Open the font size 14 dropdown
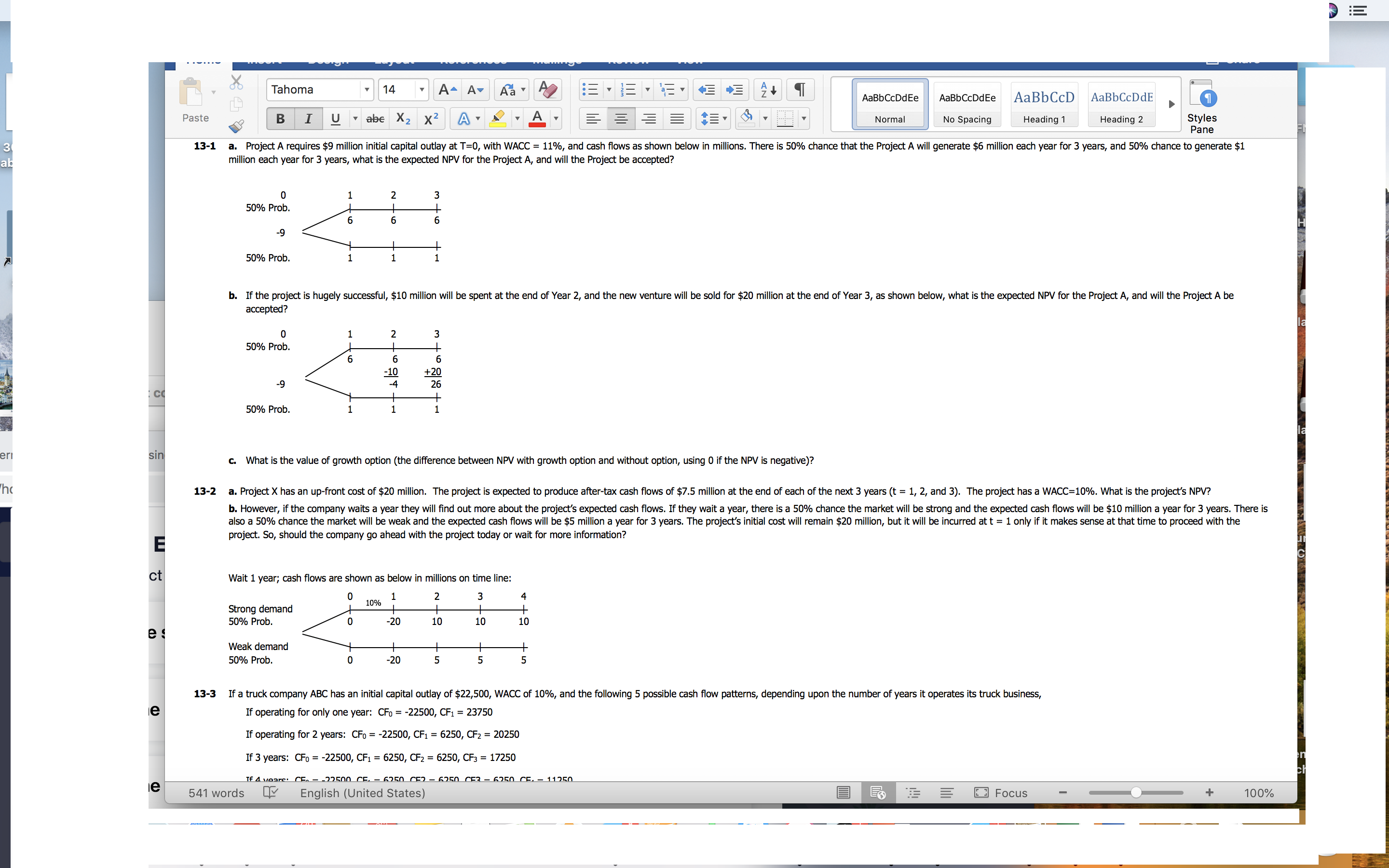 422,90
